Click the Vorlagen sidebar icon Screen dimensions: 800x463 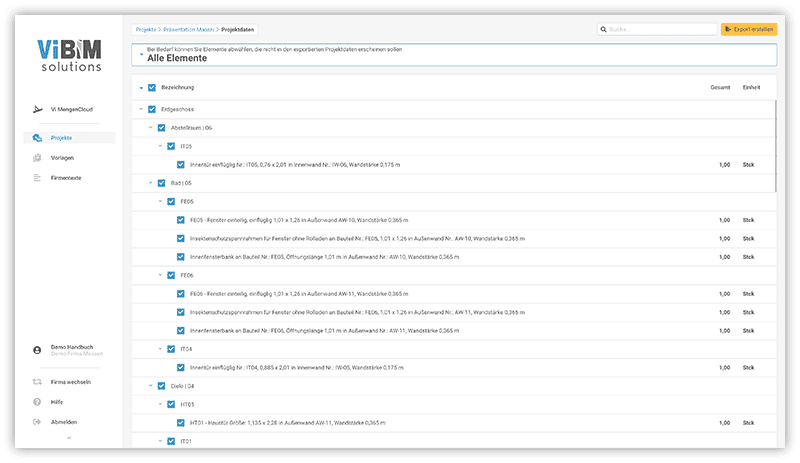pyautogui.click(x=37, y=158)
